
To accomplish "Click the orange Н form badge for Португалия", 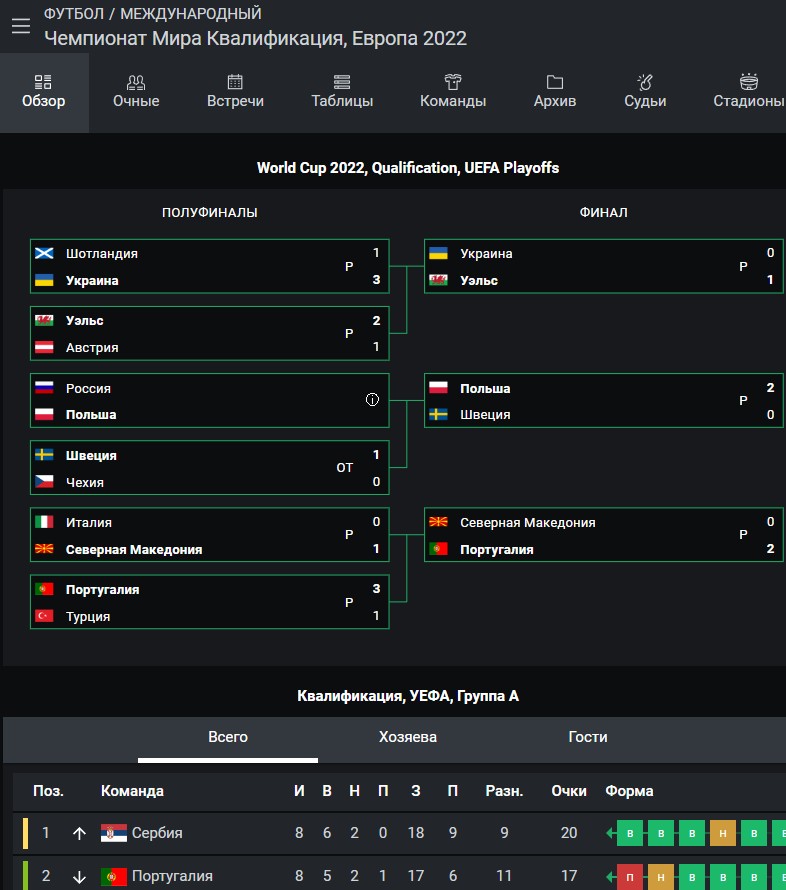I will coord(661,877).
